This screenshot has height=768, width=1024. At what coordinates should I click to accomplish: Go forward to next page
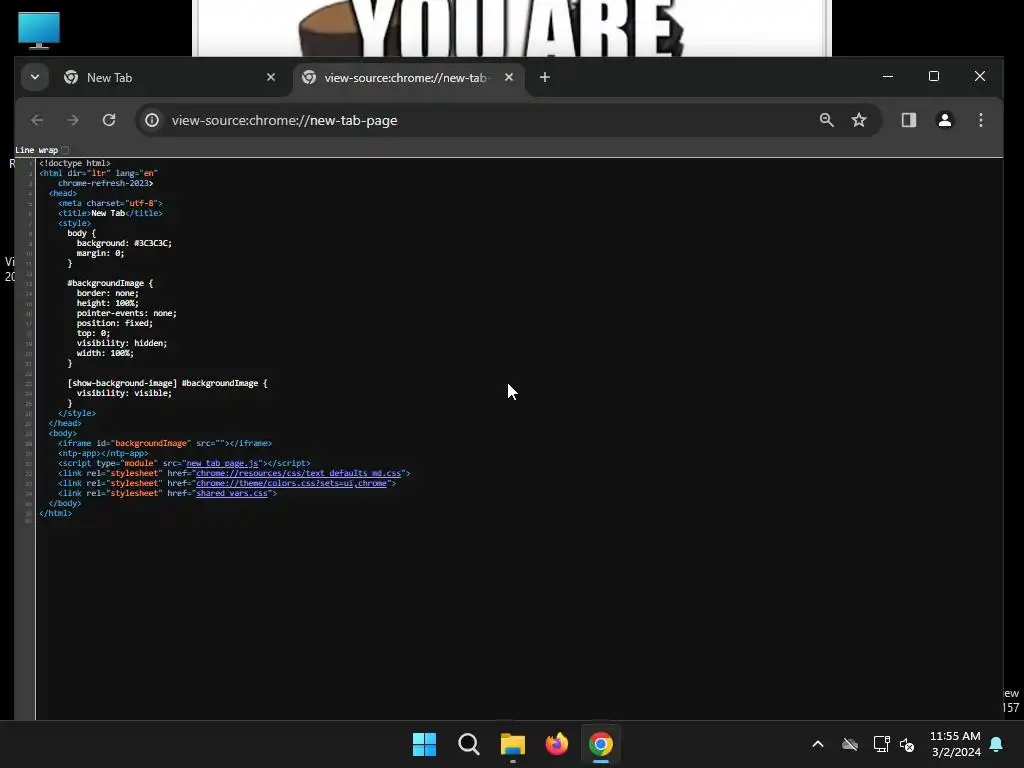pyautogui.click(x=73, y=120)
